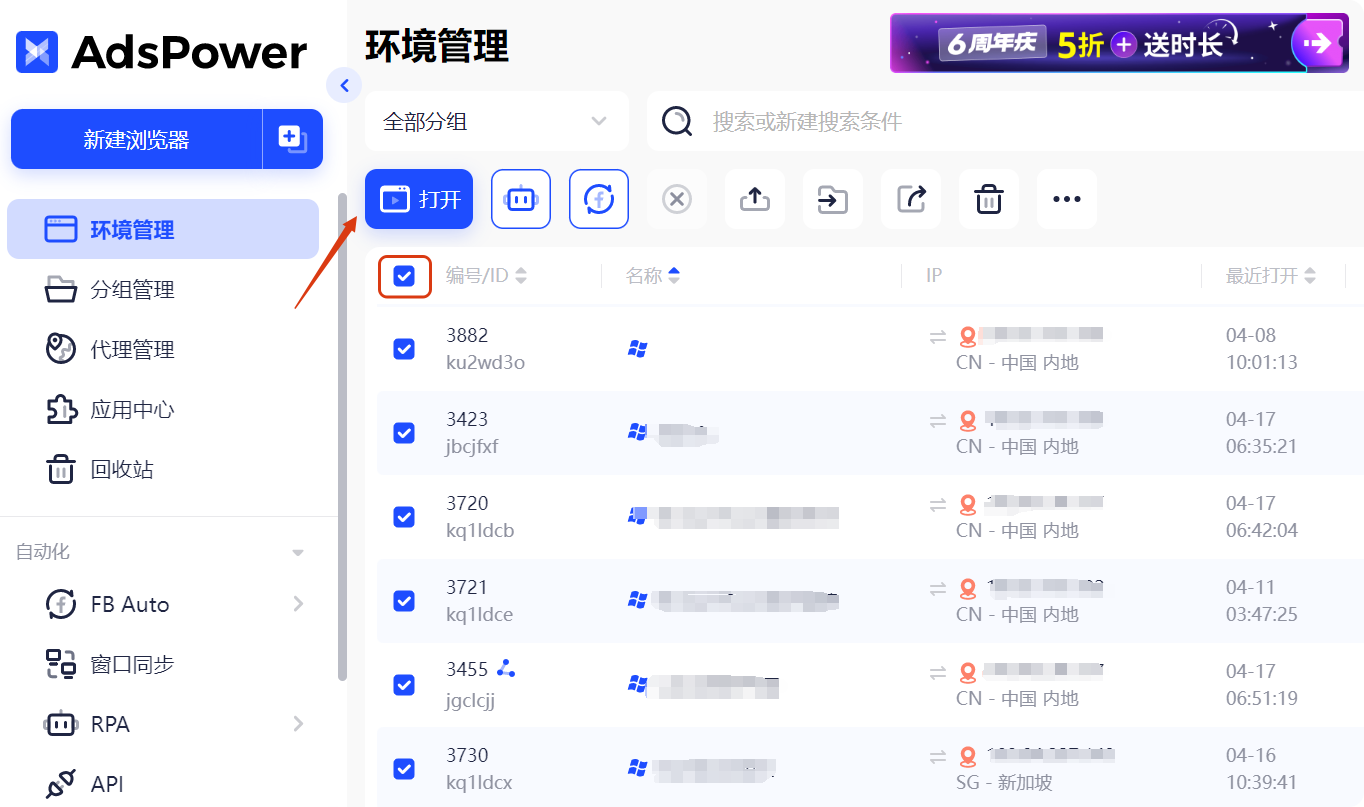Click the proxy location pin in row 3423

[x=967, y=420]
